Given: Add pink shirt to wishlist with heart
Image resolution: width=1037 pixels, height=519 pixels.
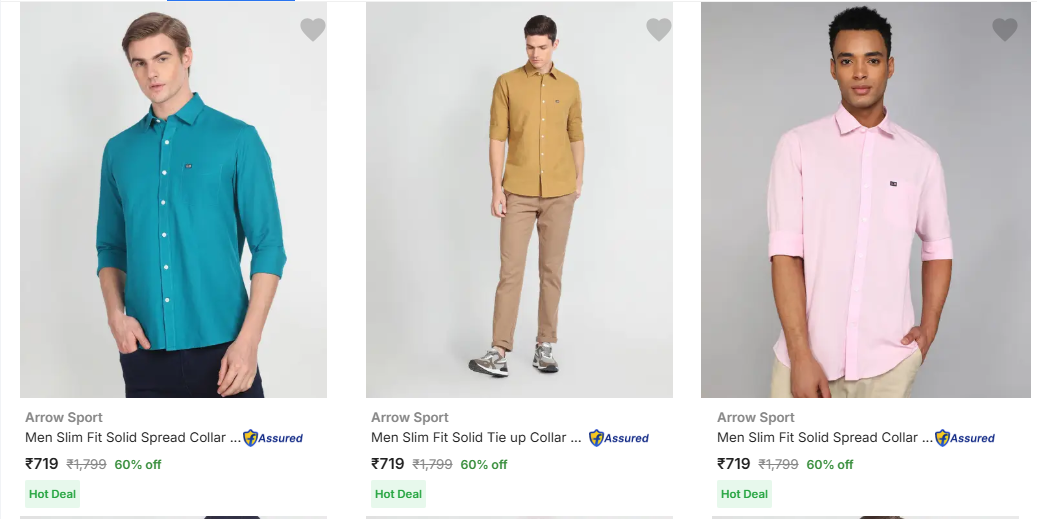Looking at the screenshot, I should point(1005,30).
